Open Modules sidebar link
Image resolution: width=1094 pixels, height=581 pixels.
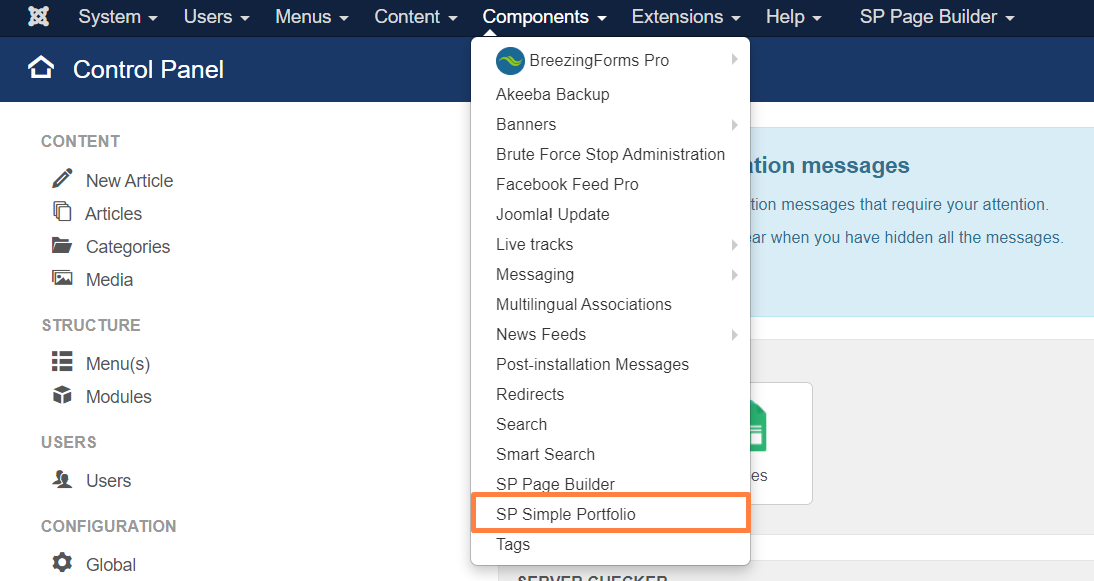click(119, 397)
